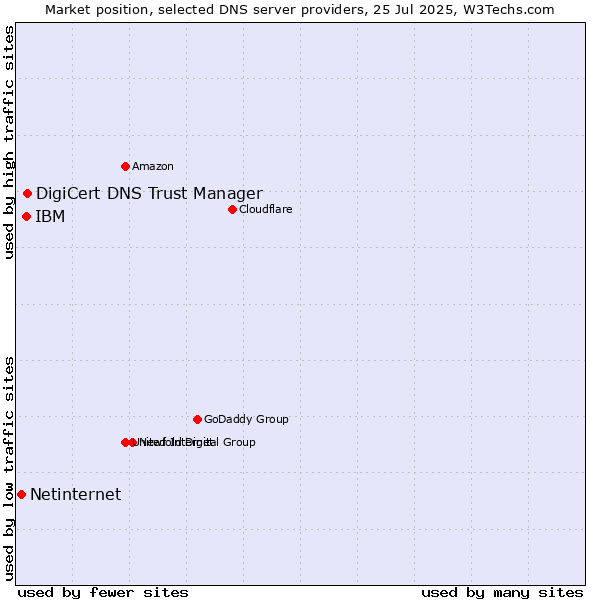Click the chart title mentioning W3Techs.com
The width and height of the screenshot is (600, 600).
point(300,10)
